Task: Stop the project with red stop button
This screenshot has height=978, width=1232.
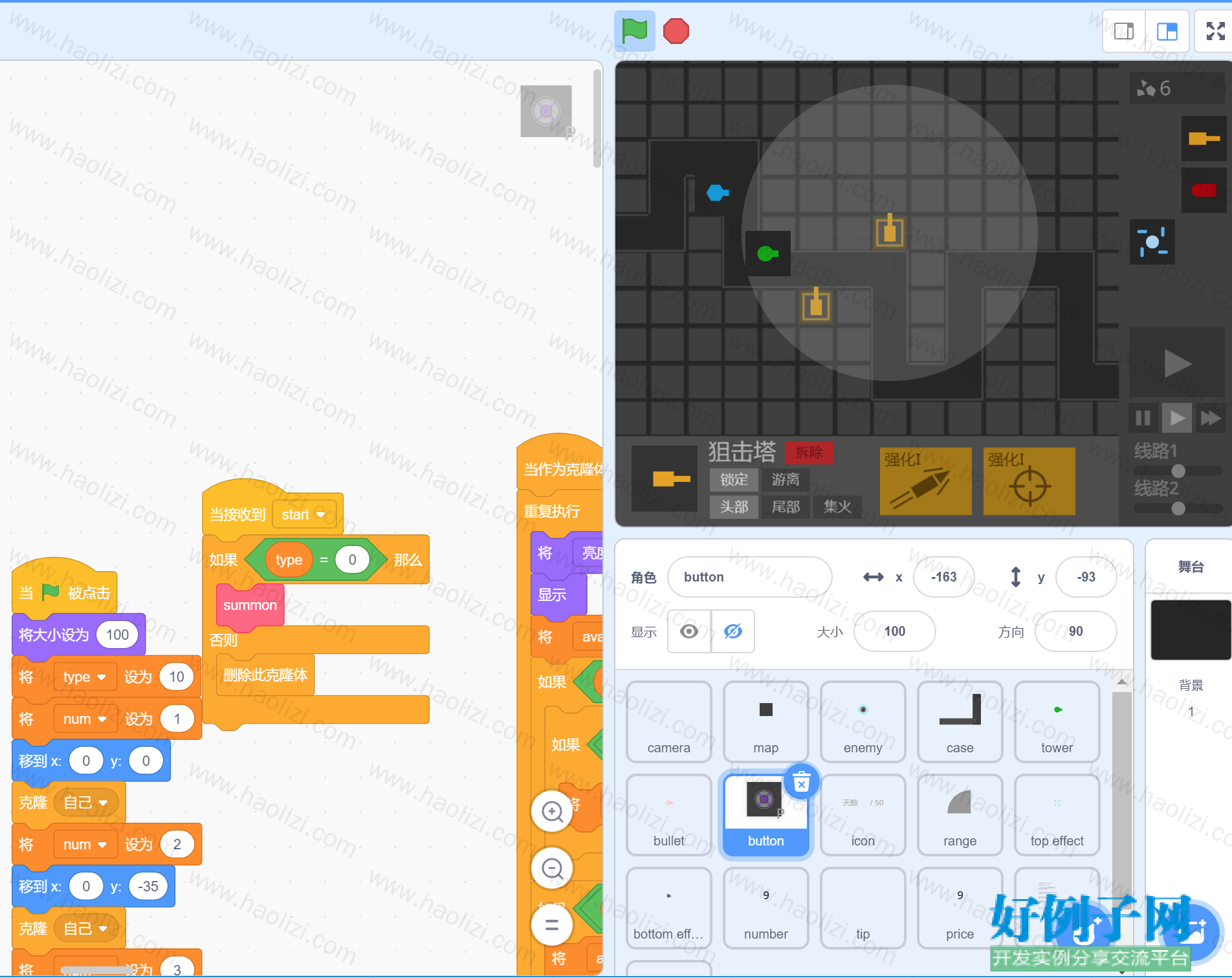Action: [676, 31]
